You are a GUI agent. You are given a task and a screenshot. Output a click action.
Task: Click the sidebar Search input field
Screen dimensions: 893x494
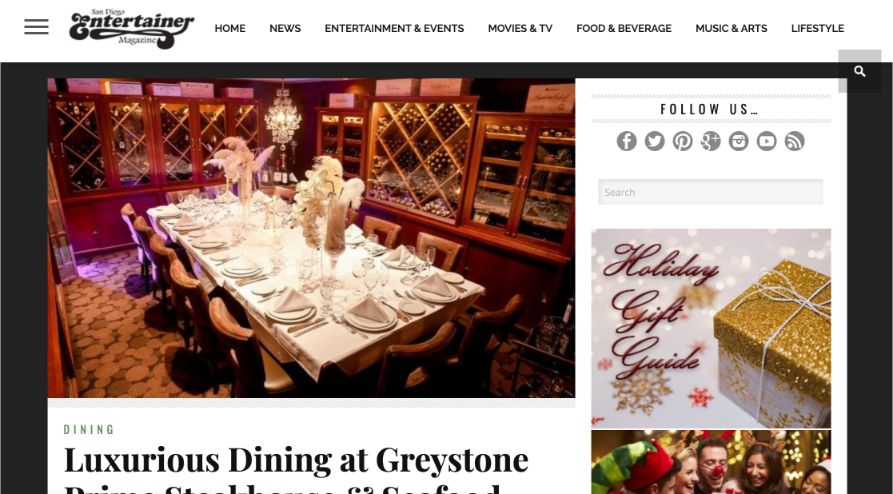(710, 192)
